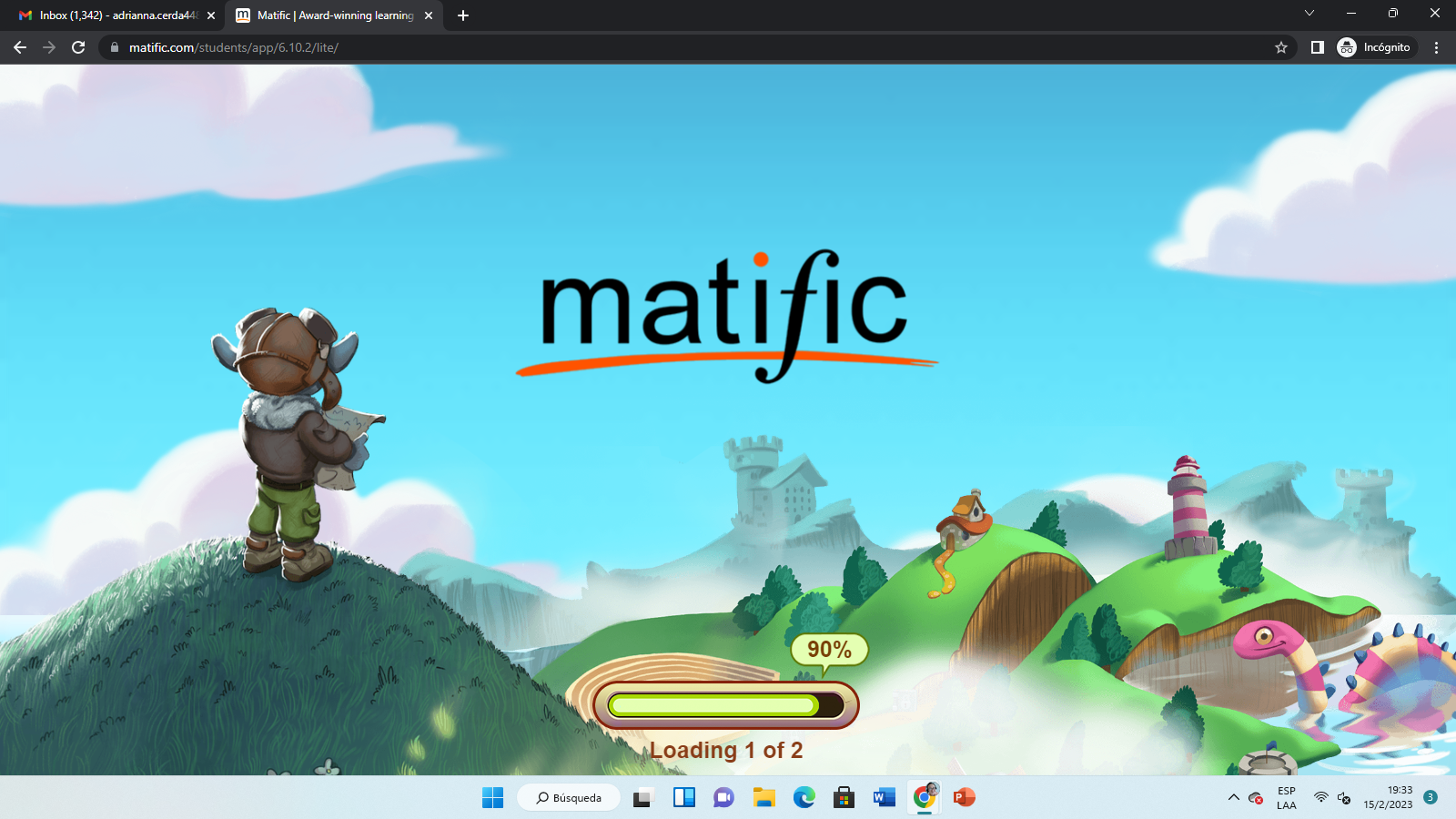
Task: Open File Explorer from the taskbar
Action: tap(763, 798)
